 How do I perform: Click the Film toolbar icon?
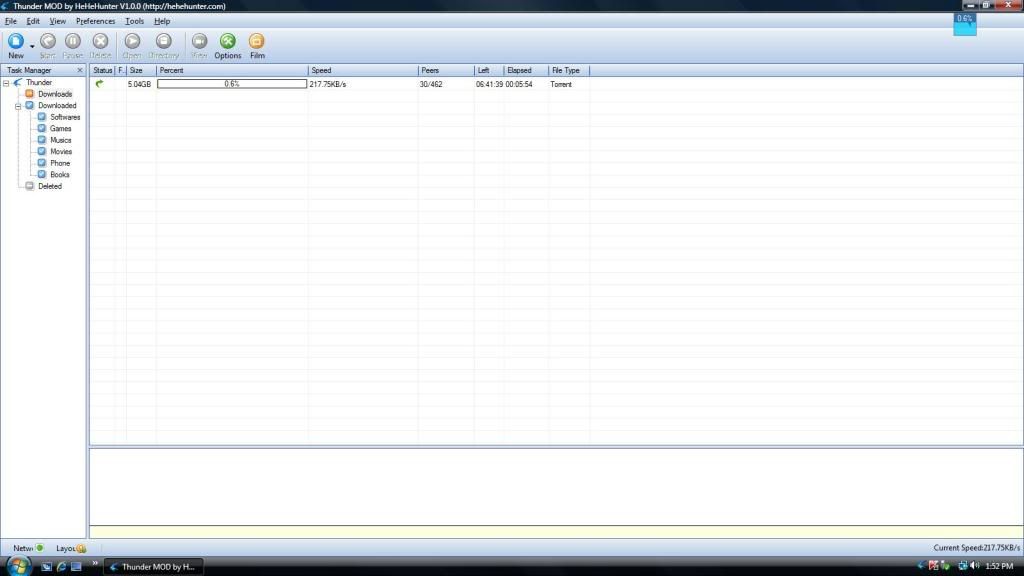pos(257,42)
